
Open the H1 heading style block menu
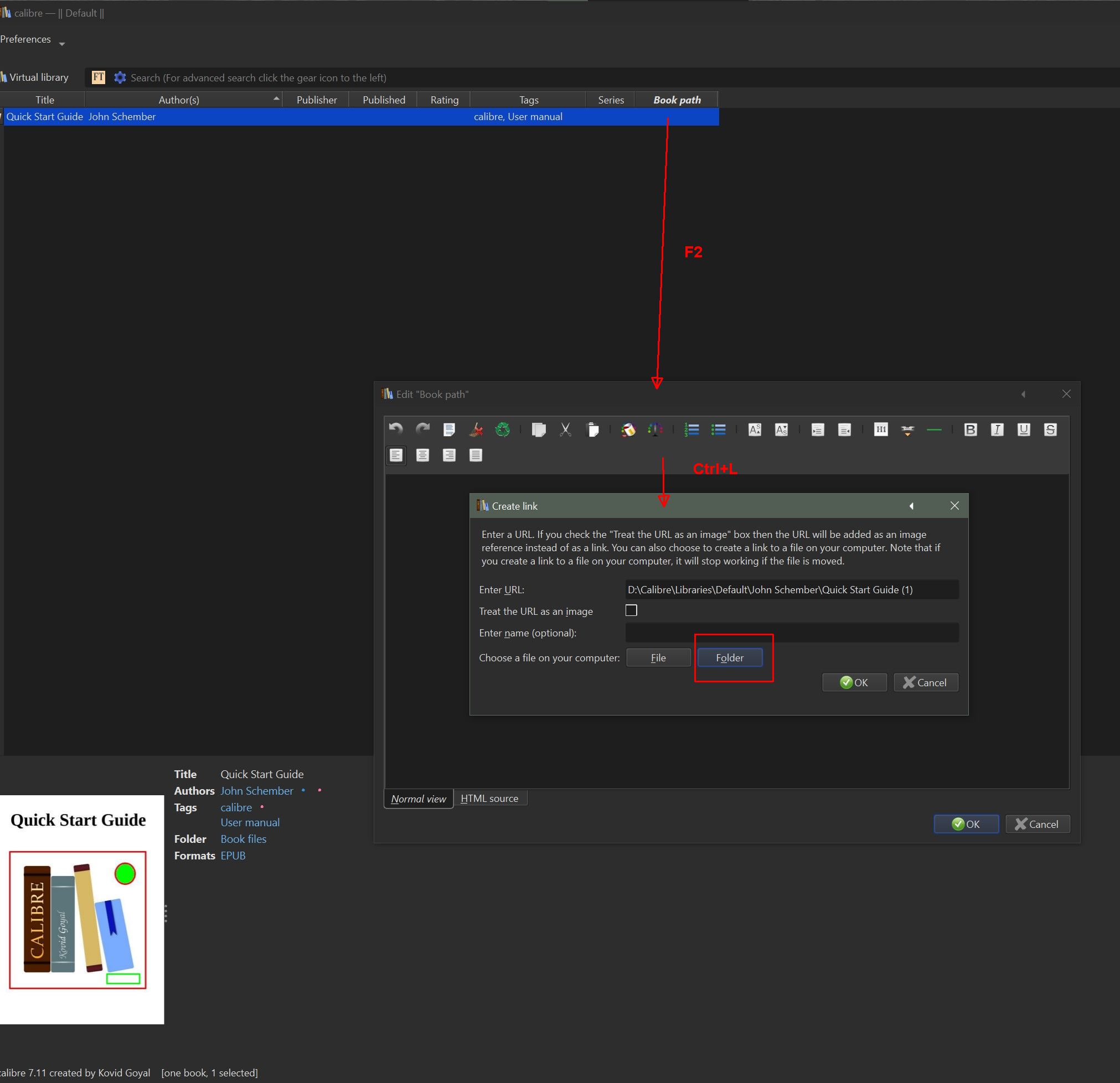coord(881,429)
